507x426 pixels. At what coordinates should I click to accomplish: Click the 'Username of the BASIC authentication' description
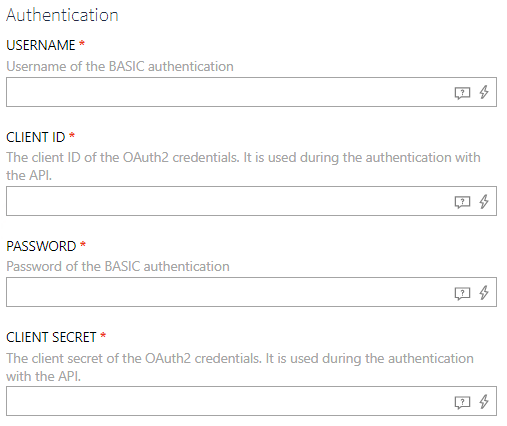pyautogui.click(x=120, y=67)
